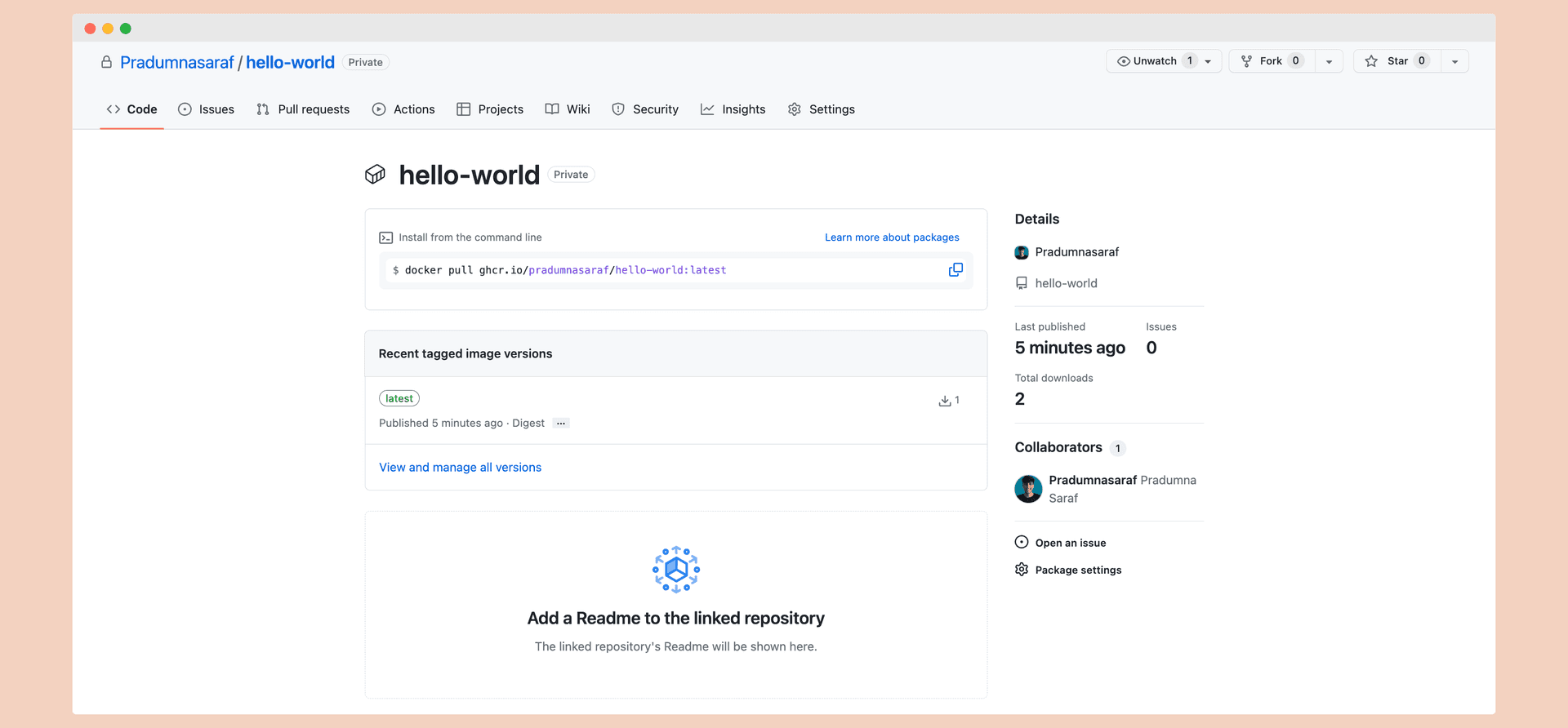This screenshot has height=728, width=1568.
Task: Click the package cube icon beside hello-world title
Action: click(375, 175)
